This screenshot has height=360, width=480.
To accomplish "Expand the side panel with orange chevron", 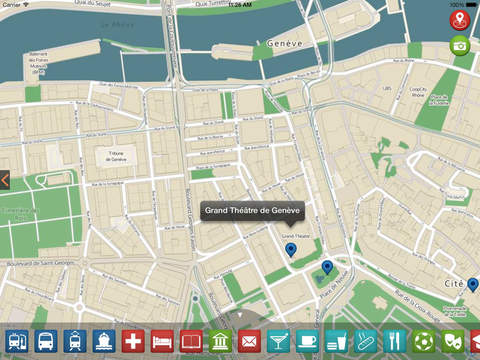I will pos(5,180).
